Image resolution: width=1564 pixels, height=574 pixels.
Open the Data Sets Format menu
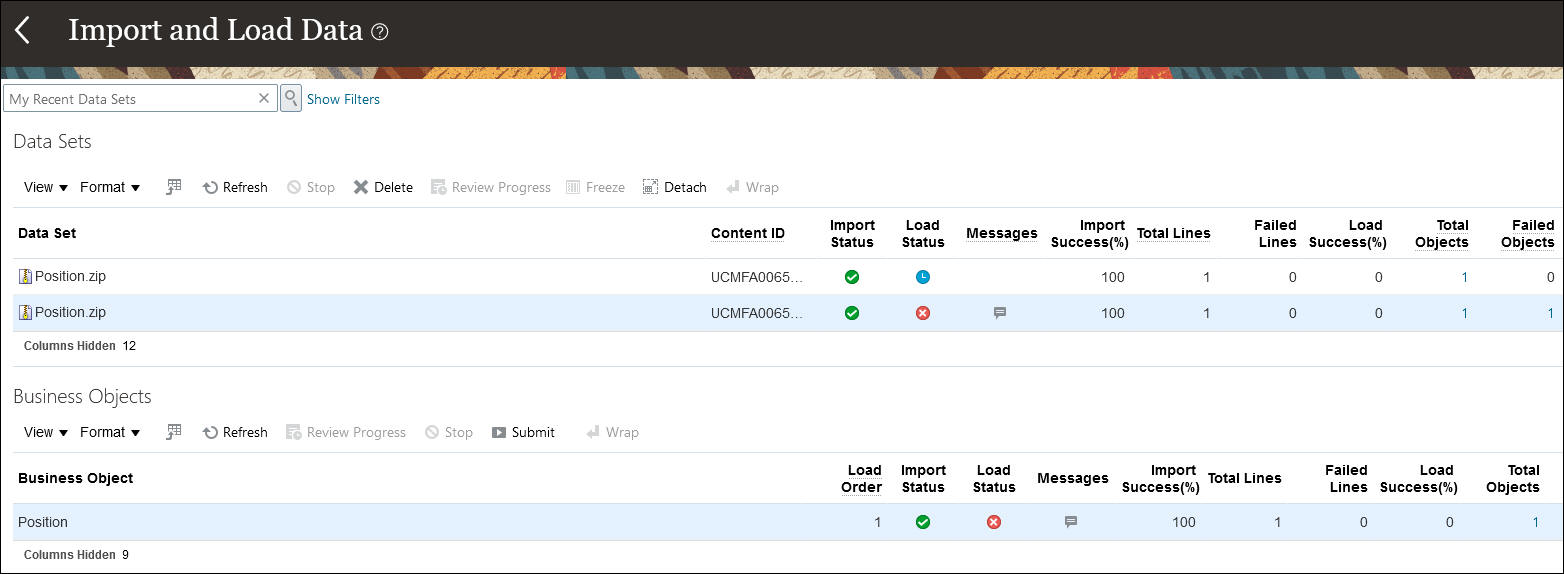110,187
